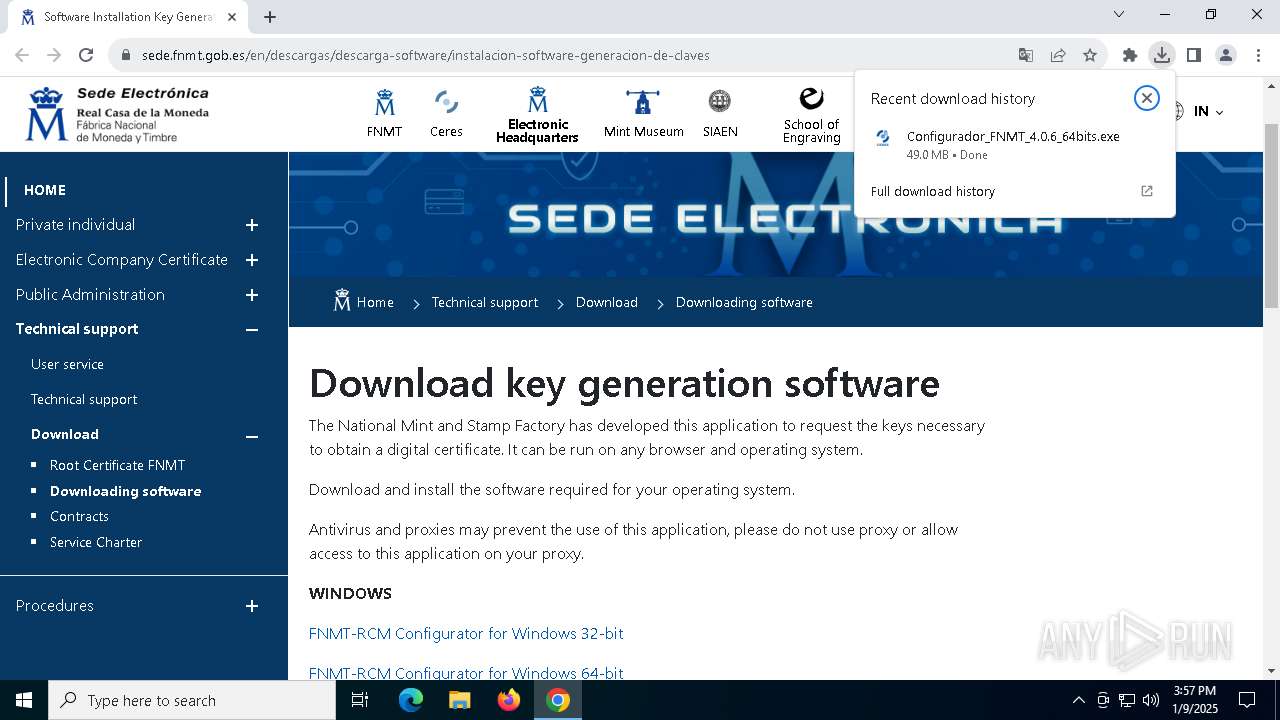The width and height of the screenshot is (1280, 720).
Task: Click the share page icon
Action: point(1058,55)
